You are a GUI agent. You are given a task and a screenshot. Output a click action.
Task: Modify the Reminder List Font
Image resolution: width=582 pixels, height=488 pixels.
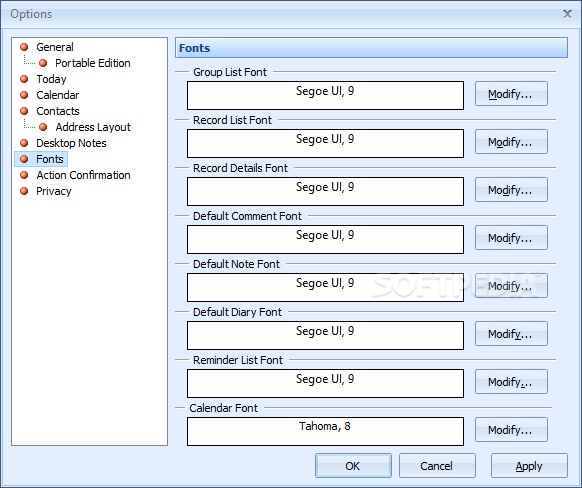pyautogui.click(x=511, y=381)
